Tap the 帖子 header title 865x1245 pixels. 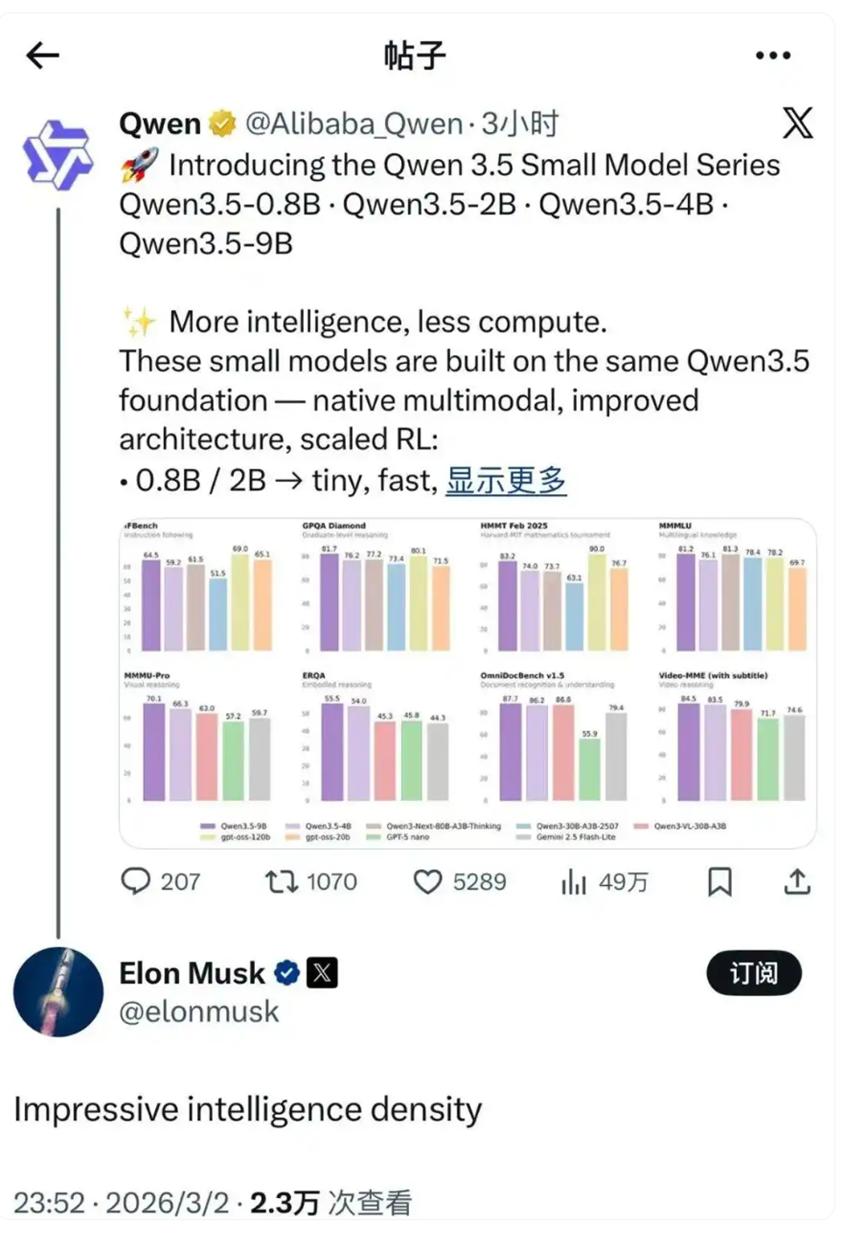[415, 57]
